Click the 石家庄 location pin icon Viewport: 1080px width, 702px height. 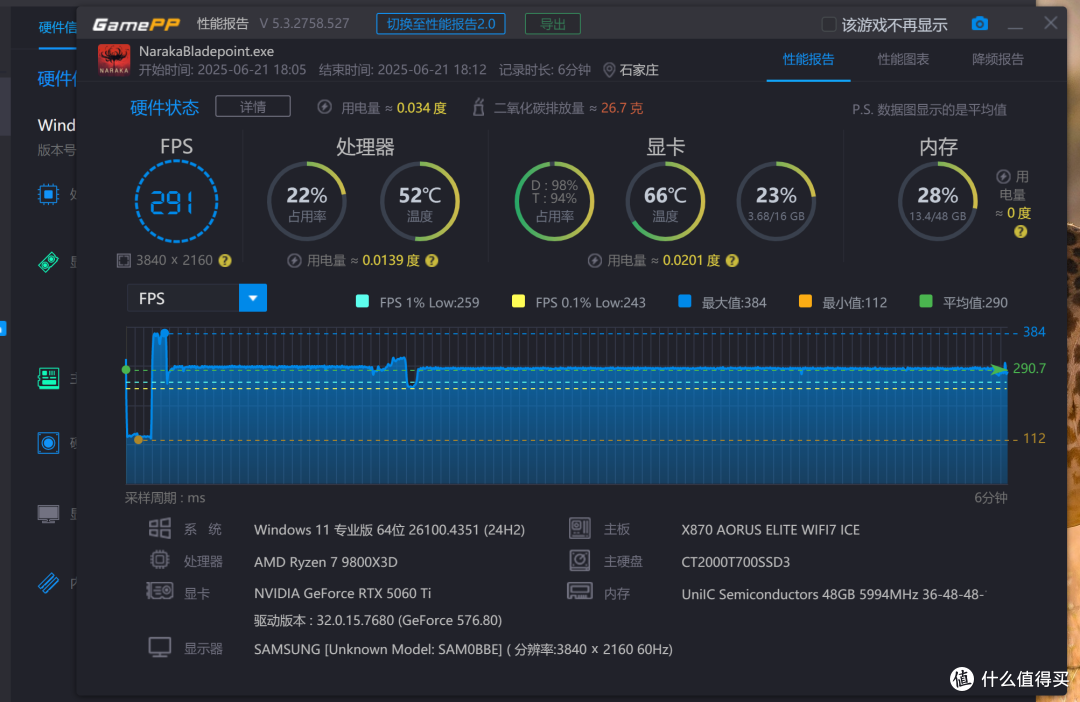coord(609,70)
